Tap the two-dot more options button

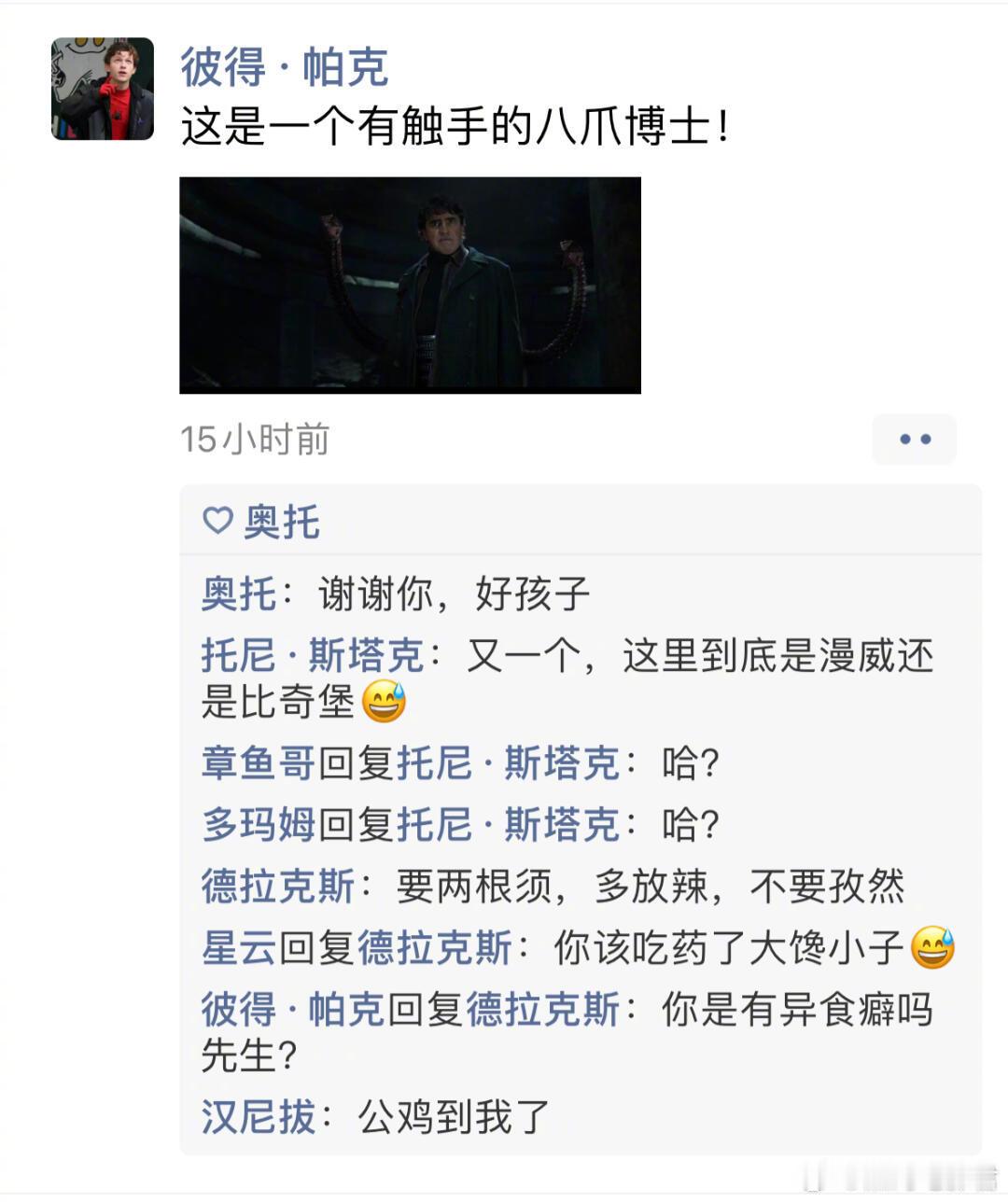pos(914,440)
